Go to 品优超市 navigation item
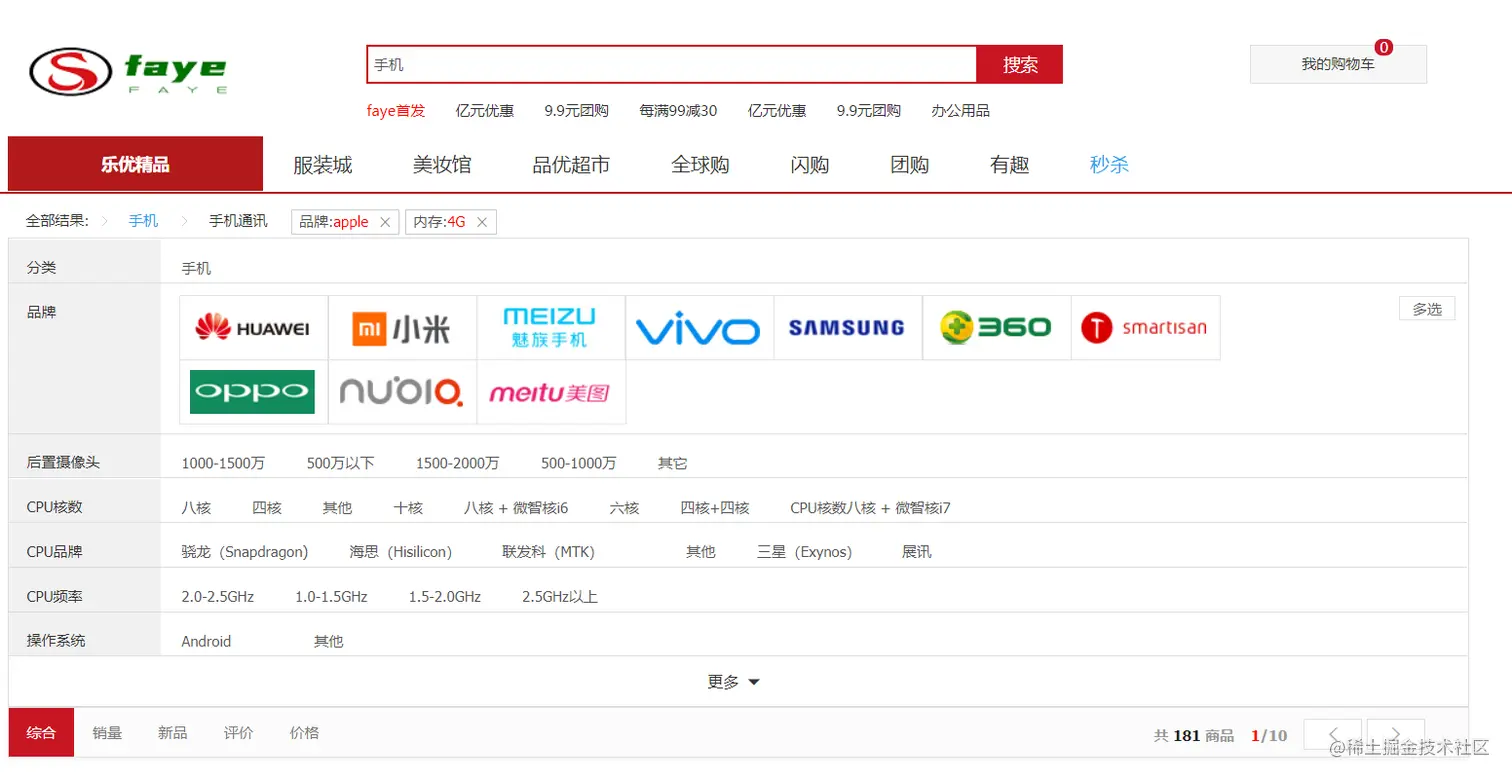 [571, 165]
